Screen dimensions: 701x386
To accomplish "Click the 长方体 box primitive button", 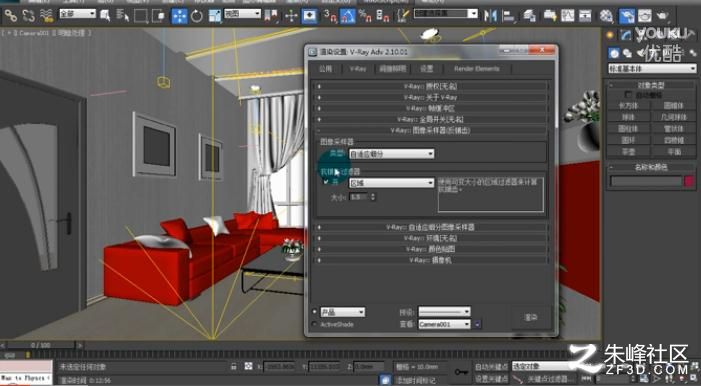I will [x=628, y=106].
